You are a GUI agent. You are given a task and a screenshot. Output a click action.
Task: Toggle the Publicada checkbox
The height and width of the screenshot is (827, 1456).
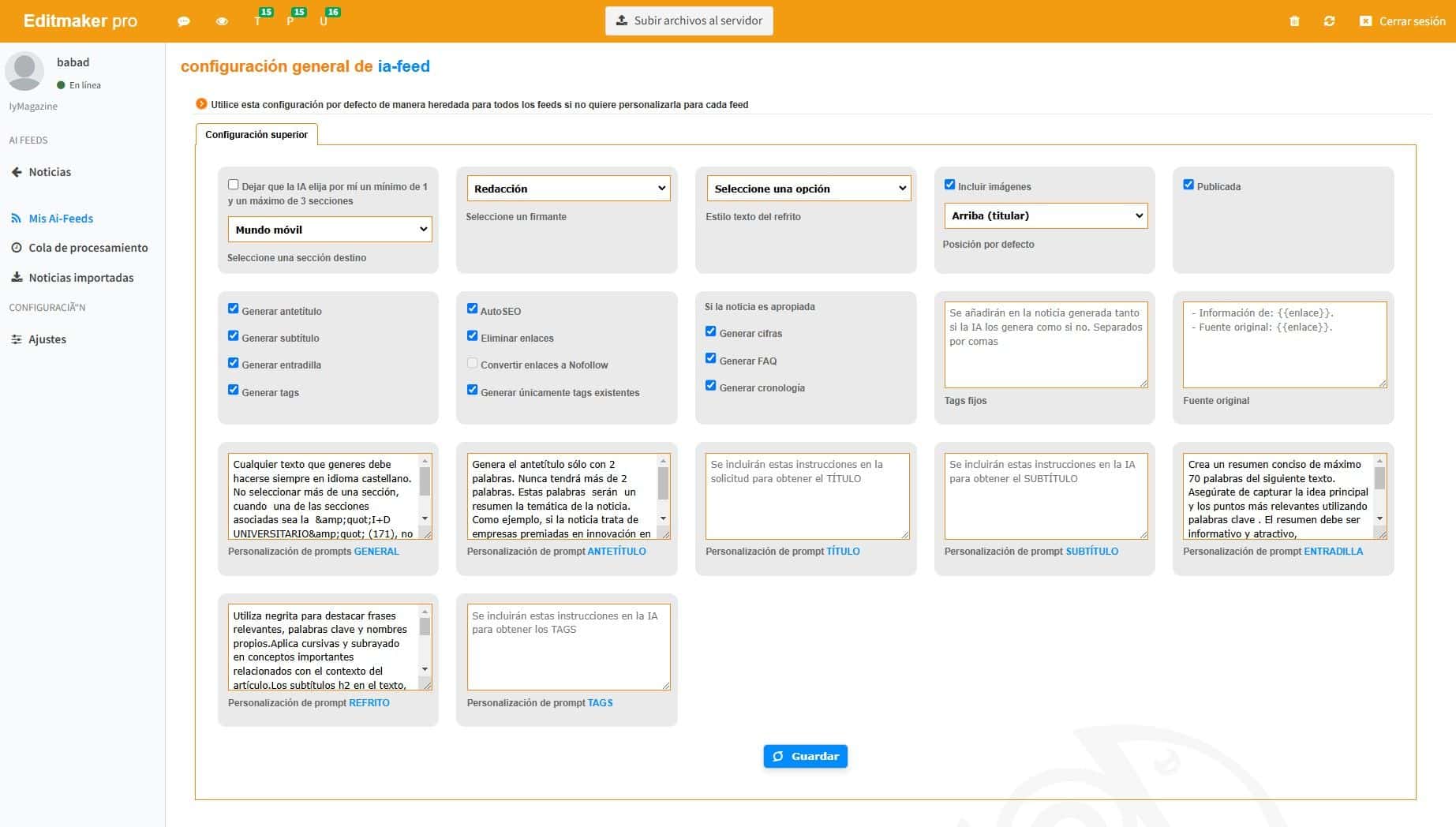coord(1188,185)
